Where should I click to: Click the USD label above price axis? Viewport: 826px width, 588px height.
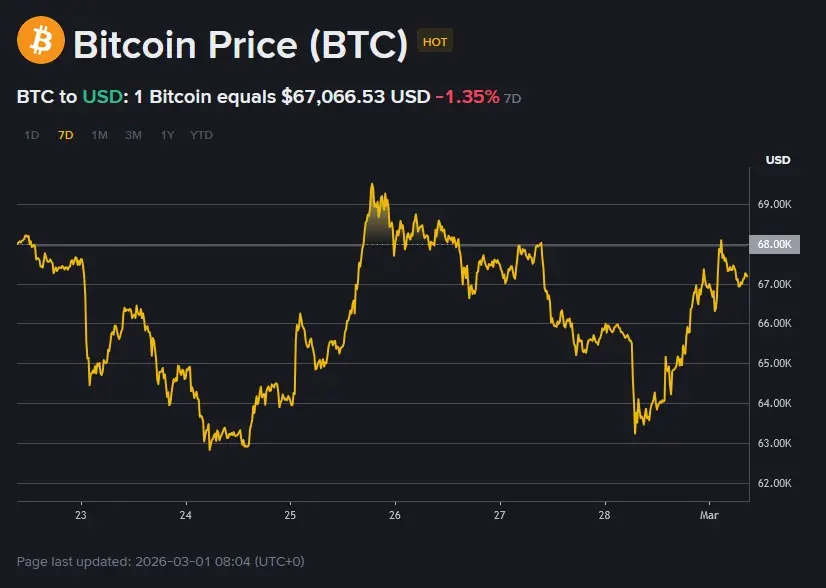click(777, 160)
